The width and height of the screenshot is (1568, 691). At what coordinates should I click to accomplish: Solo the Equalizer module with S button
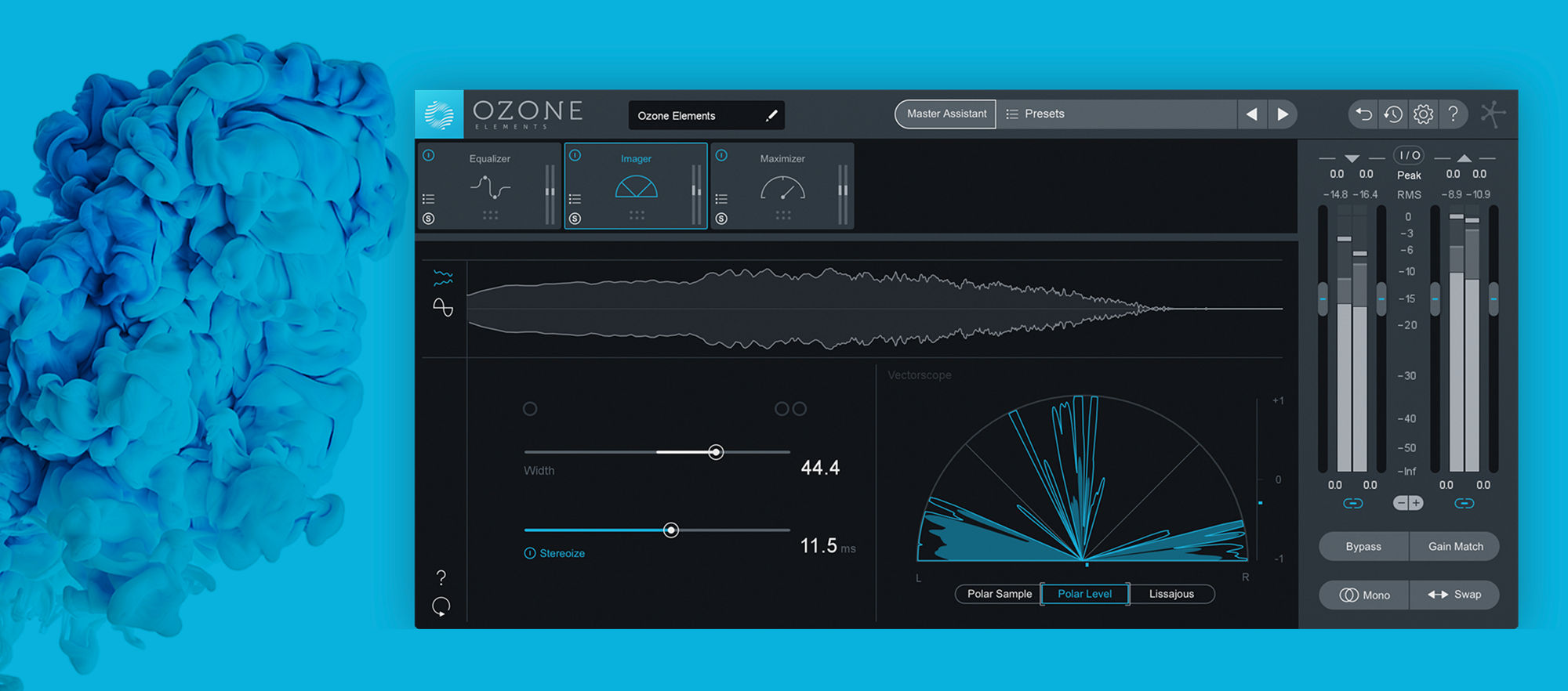pos(429,219)
